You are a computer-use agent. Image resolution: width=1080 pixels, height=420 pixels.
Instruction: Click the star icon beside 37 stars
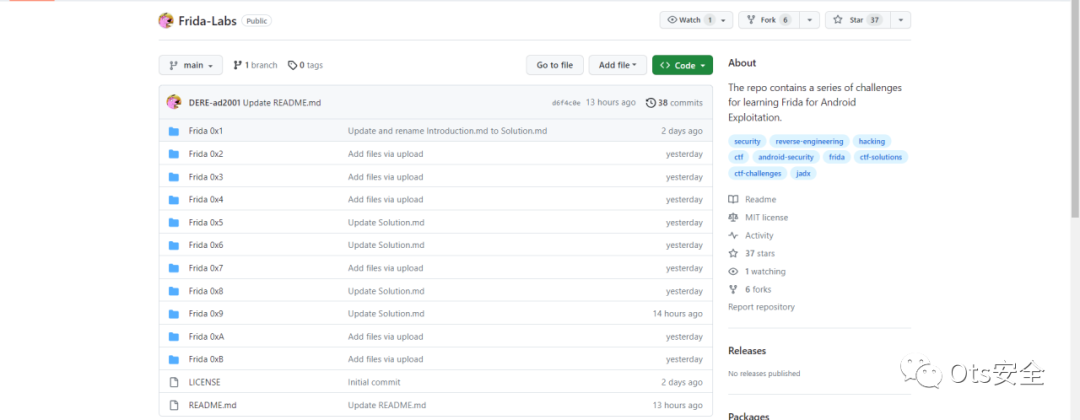click(733, 253)
